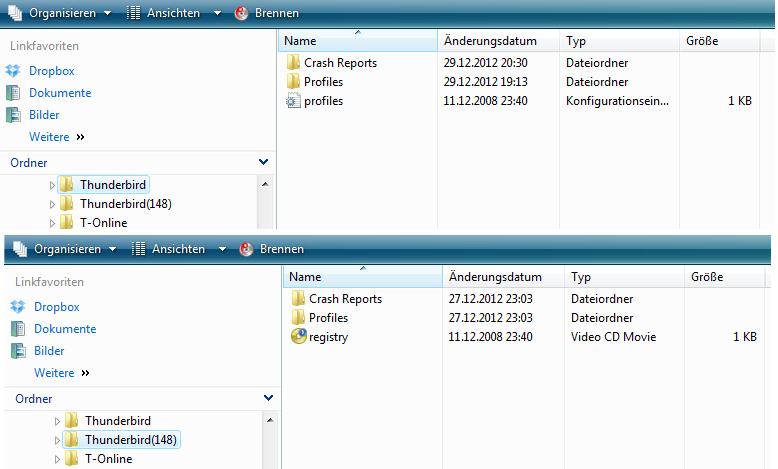This screenshot has height=469, width=778.
Task: Click Dropbox icon in lower window sidebar
Action: pos(18,307)
